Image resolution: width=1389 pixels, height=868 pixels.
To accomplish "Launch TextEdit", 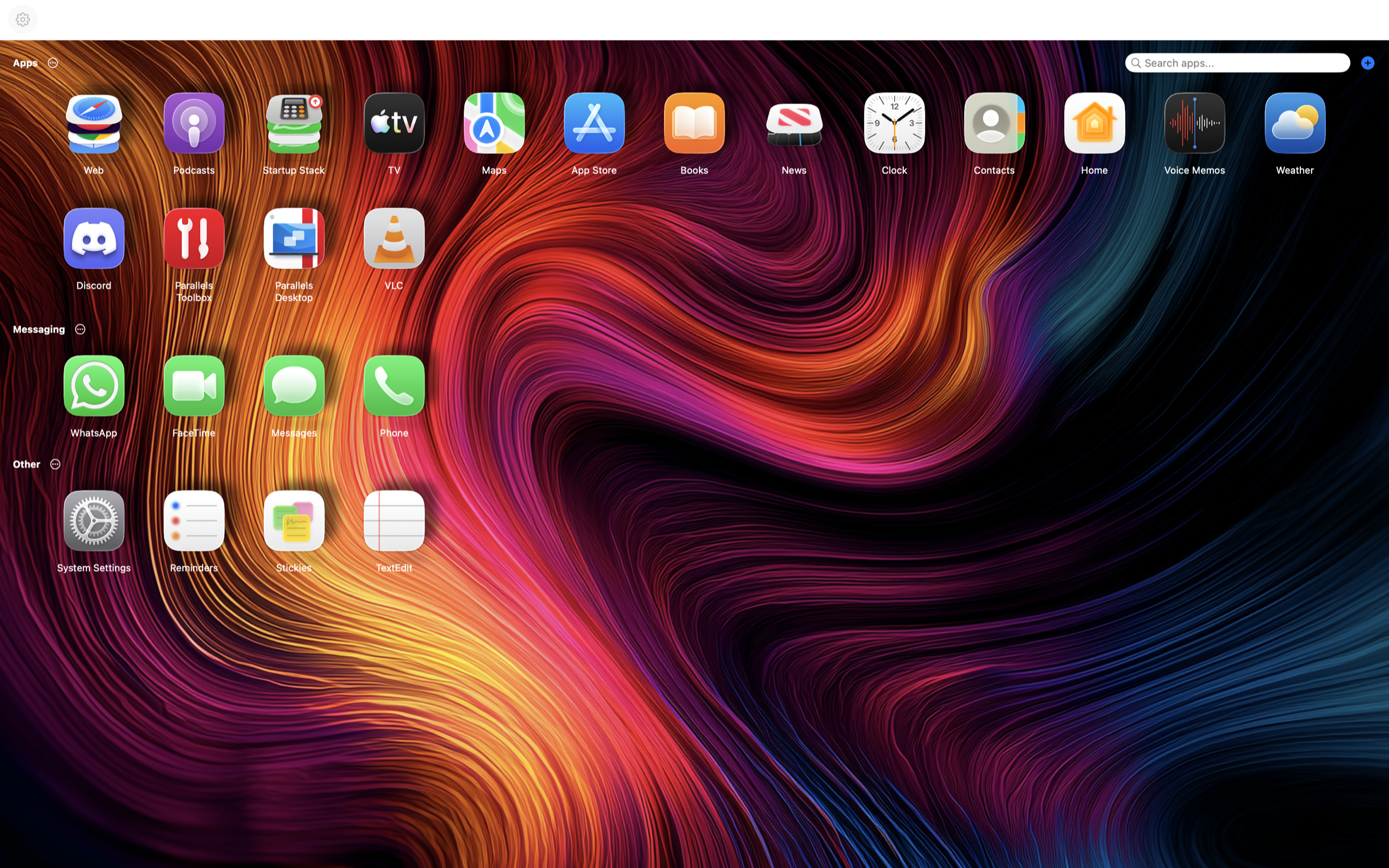I will [x=394, y=521].
